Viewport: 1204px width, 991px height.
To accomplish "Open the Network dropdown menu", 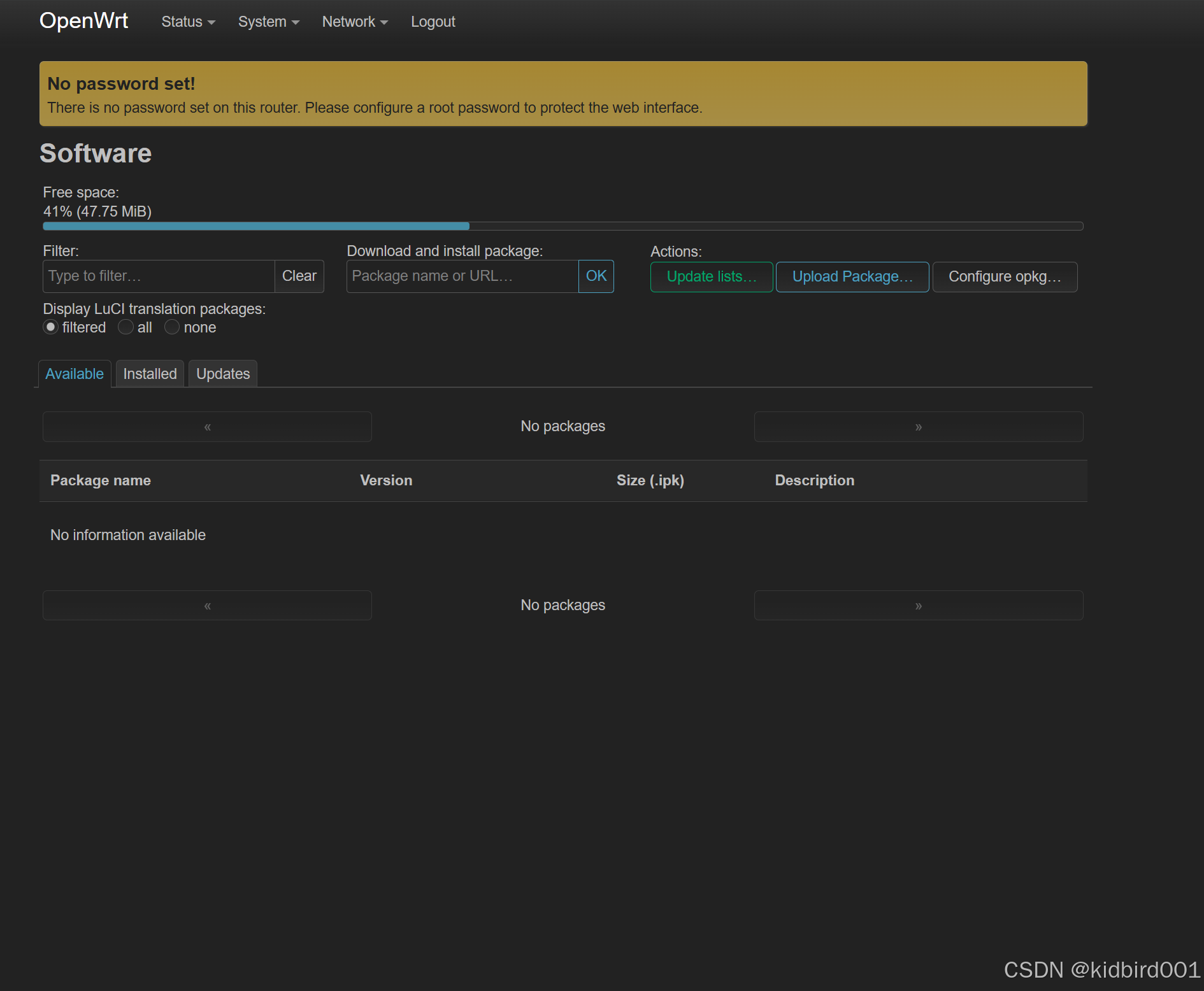I will 355,22.
